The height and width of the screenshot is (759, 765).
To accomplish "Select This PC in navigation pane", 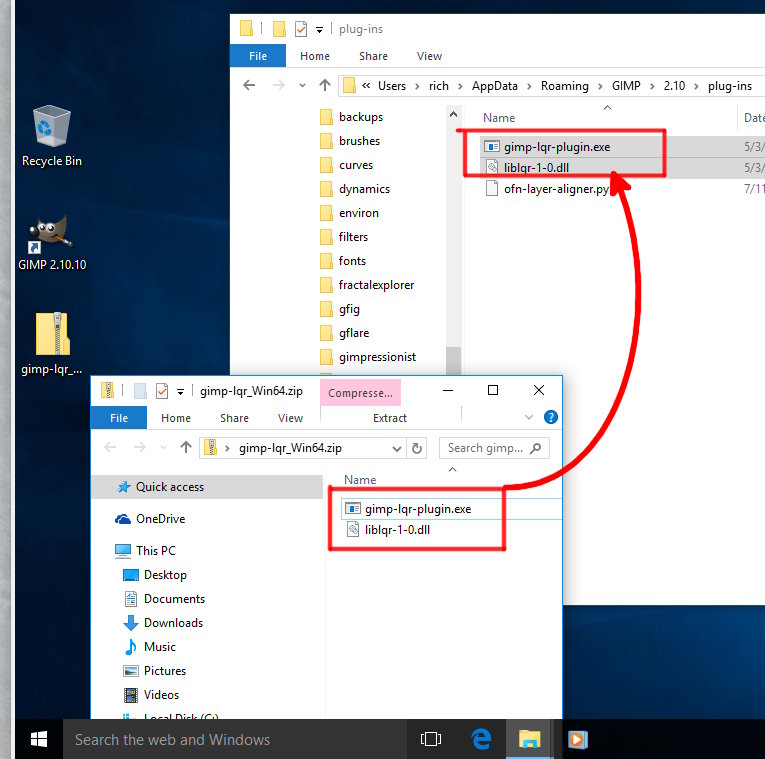I will [x=145, y=551].
